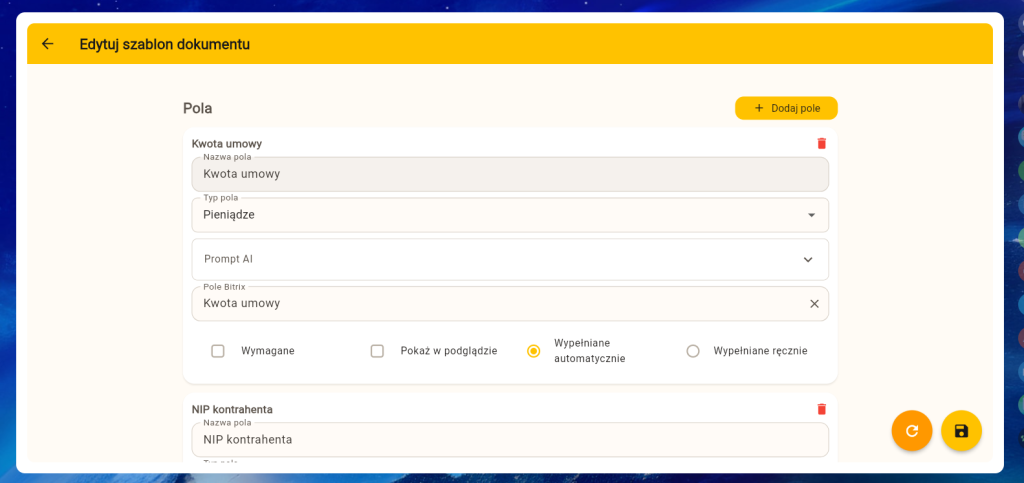Click the Pola section heading

(x=197, y=108)
